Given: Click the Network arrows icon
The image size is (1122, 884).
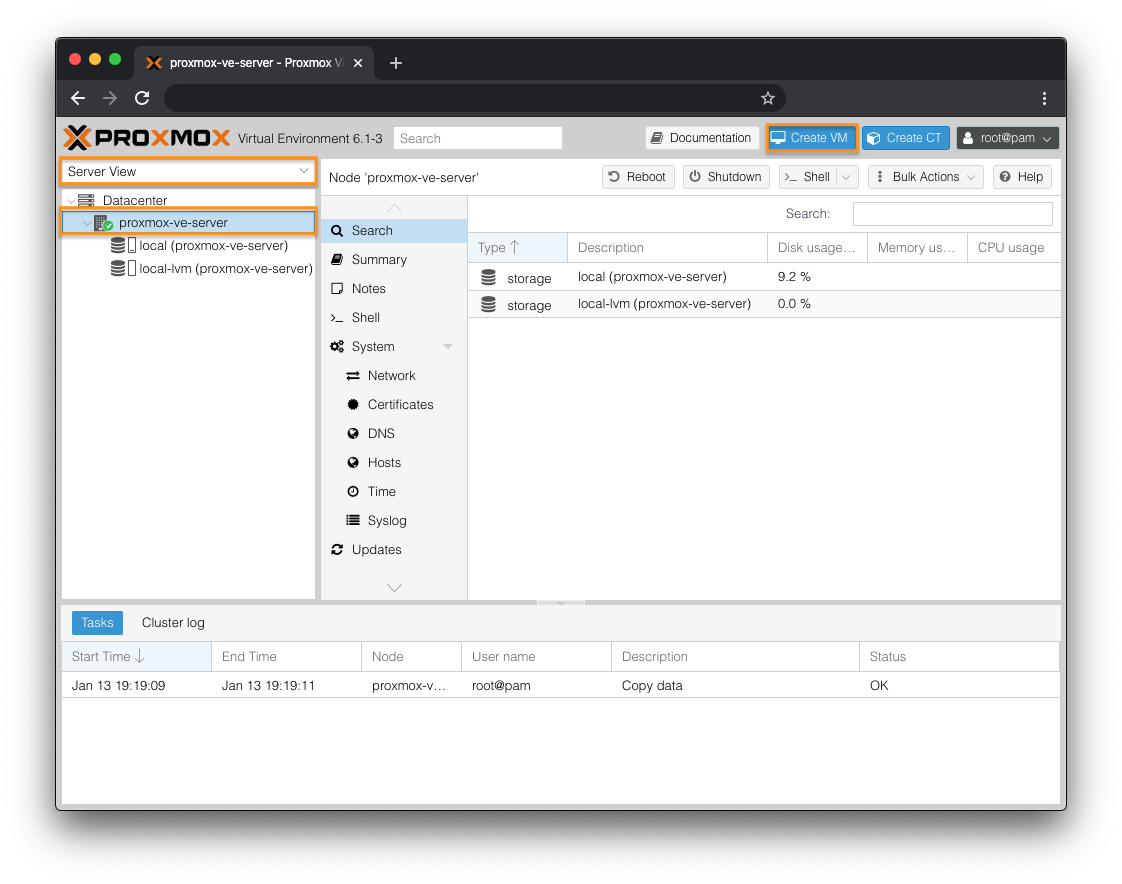Looking at the screenshot, I should coord(353,376).
